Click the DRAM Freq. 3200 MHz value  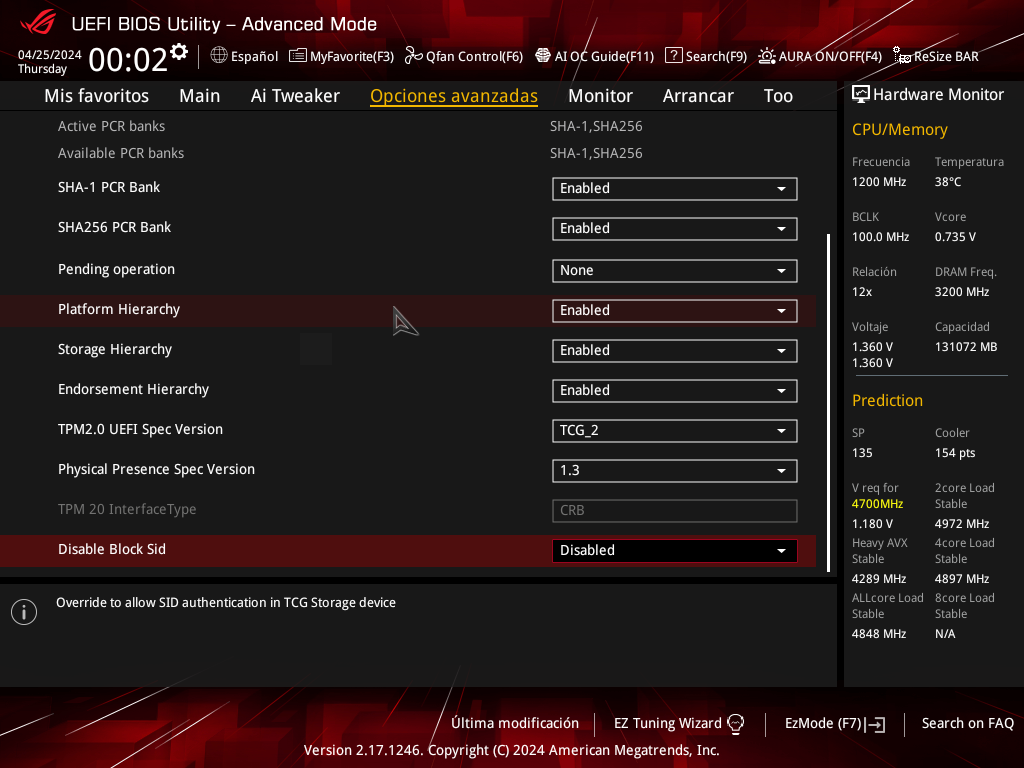pyautogui.click(x=962, y=292)
